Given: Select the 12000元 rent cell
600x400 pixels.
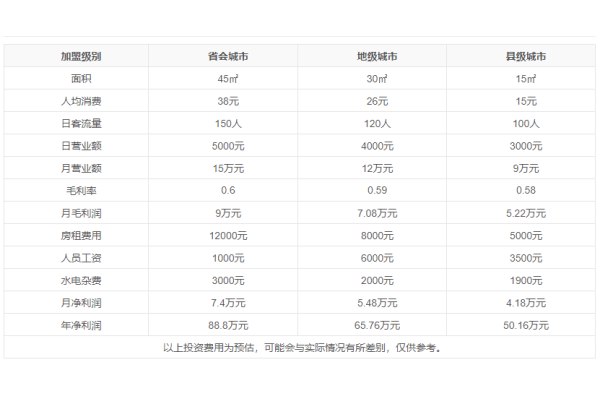Looking at the screenshot, I should [x=223, y=235].
